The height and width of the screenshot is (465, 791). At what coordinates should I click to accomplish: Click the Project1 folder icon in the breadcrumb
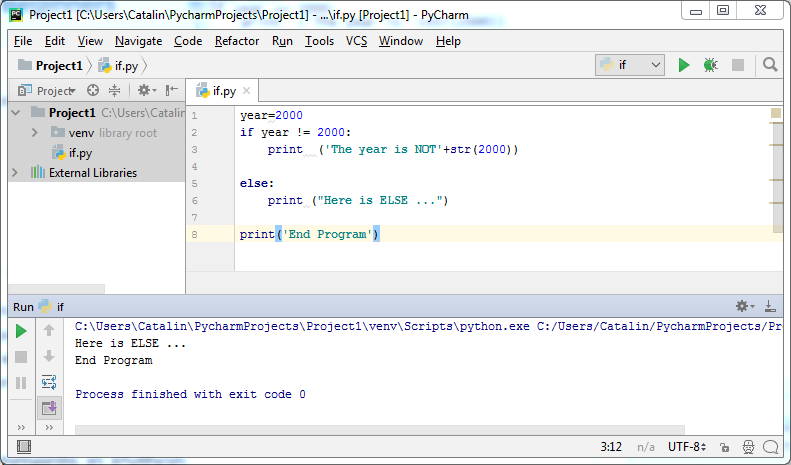[x=25, y=65]
